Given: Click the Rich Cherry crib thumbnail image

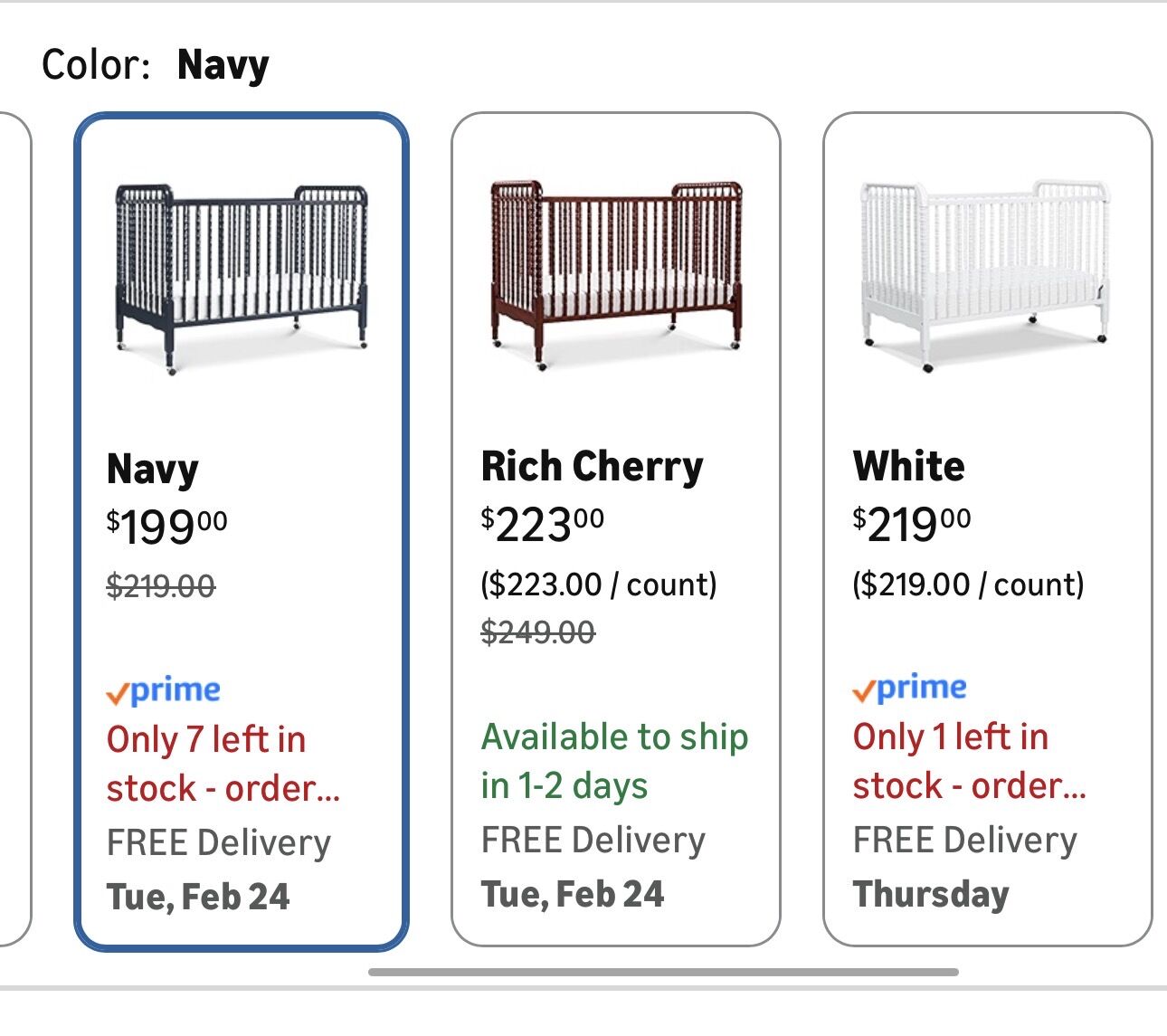Looking at the screenshot, I should 616,273.
